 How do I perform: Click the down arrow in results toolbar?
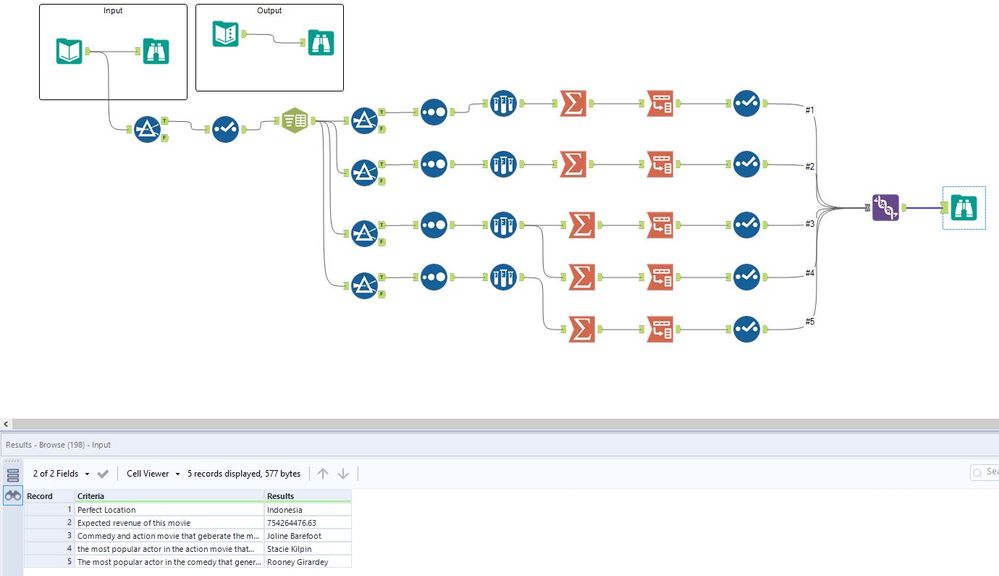(x=343, y=473)
